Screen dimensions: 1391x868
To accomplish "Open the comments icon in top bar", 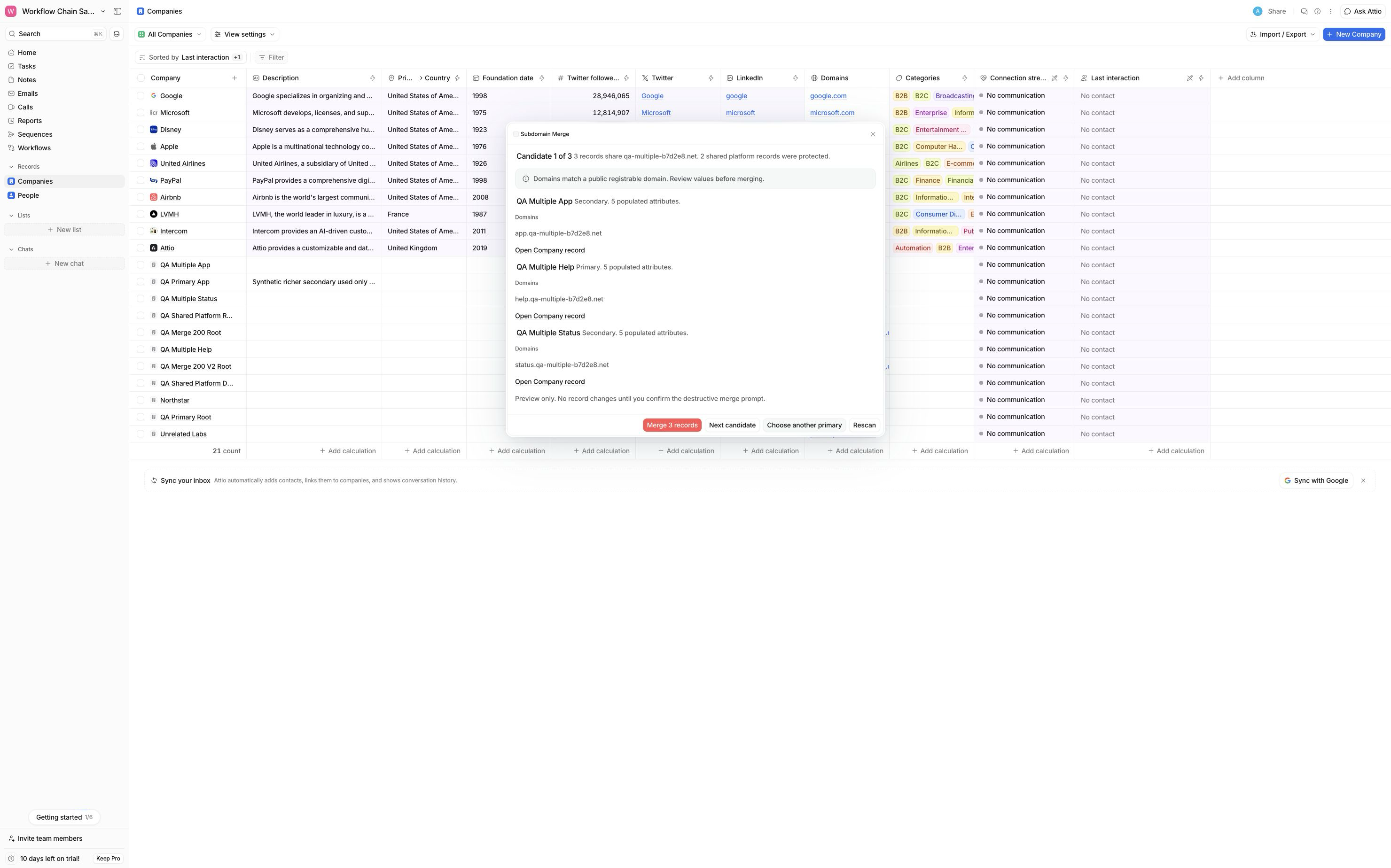I will (x=1304, y=11).
